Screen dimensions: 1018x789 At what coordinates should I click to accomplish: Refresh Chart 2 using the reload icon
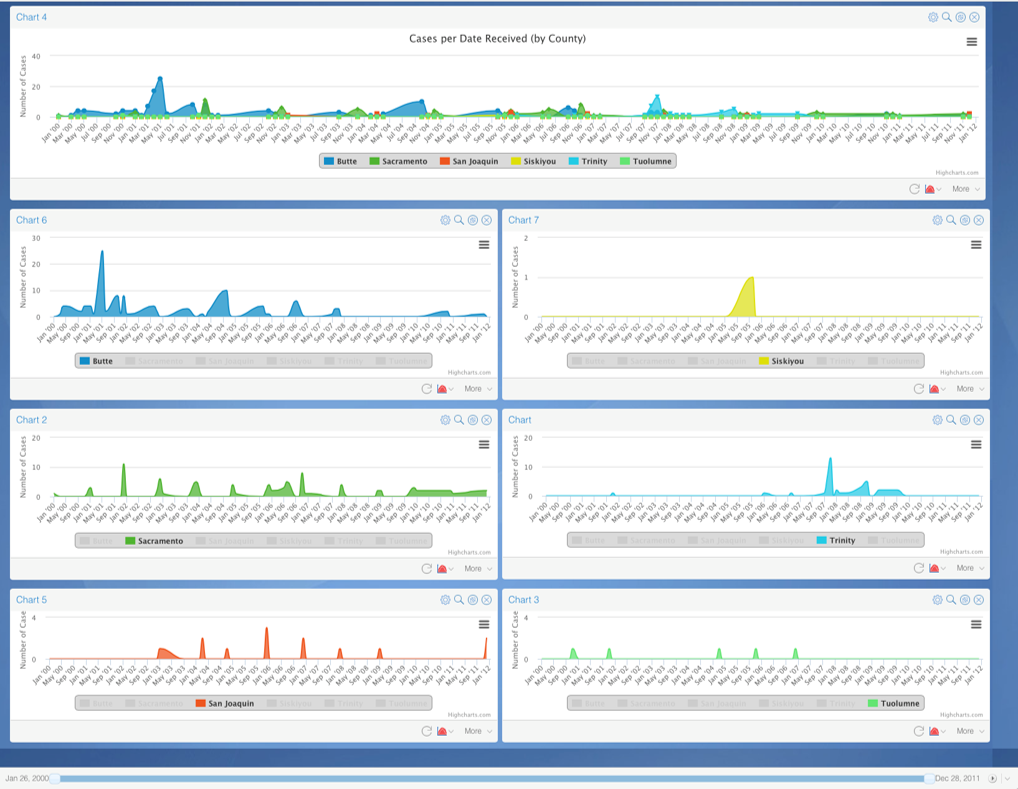tap(427, 568)
